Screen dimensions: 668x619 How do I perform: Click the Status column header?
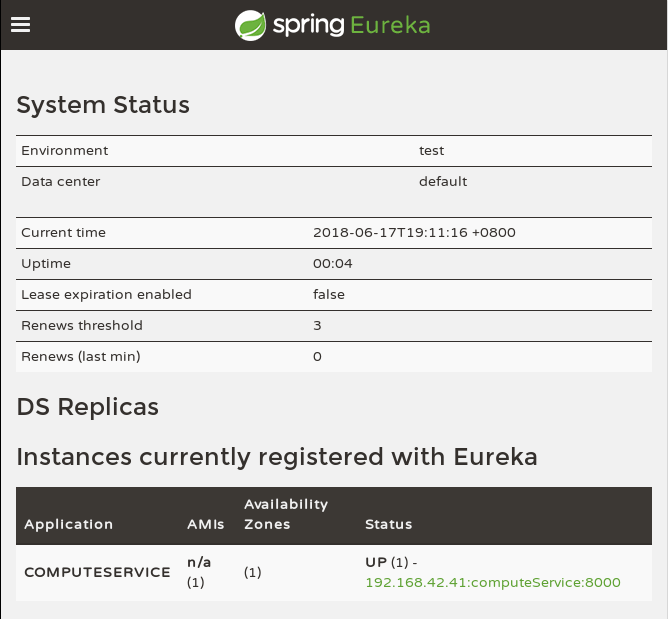(389, 524)
